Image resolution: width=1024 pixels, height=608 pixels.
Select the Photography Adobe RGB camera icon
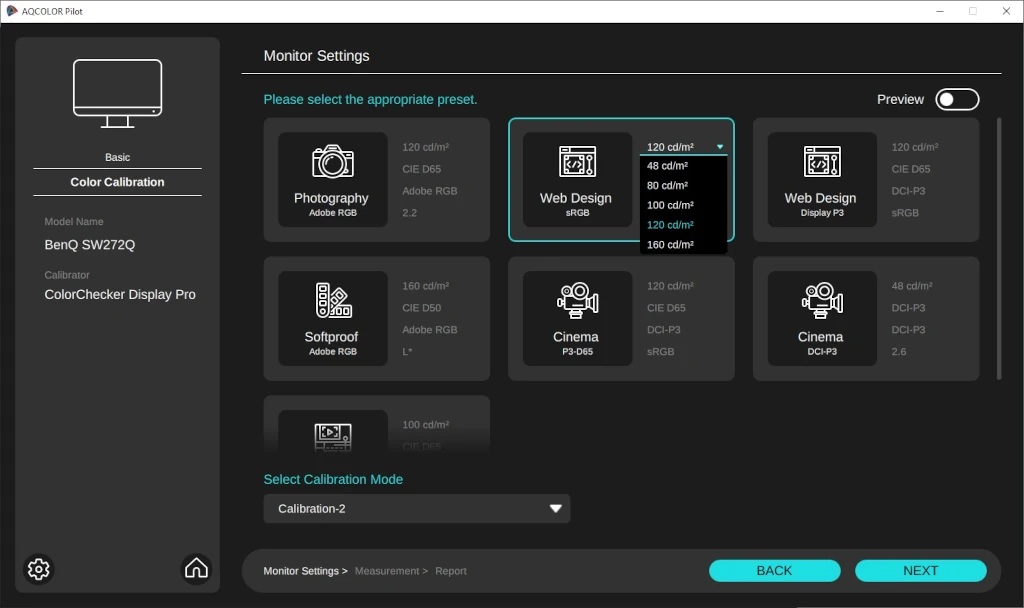pos(332,161)
